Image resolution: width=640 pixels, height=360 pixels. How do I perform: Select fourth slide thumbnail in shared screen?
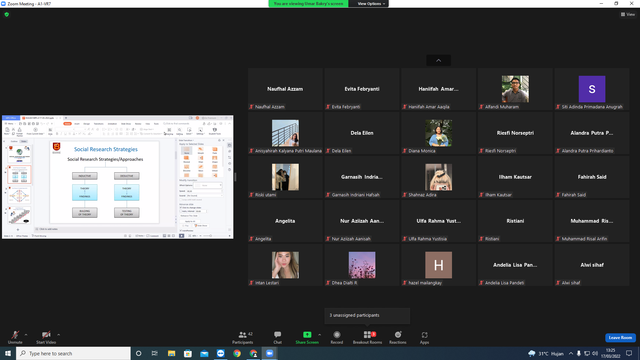(x=19, y=216)
